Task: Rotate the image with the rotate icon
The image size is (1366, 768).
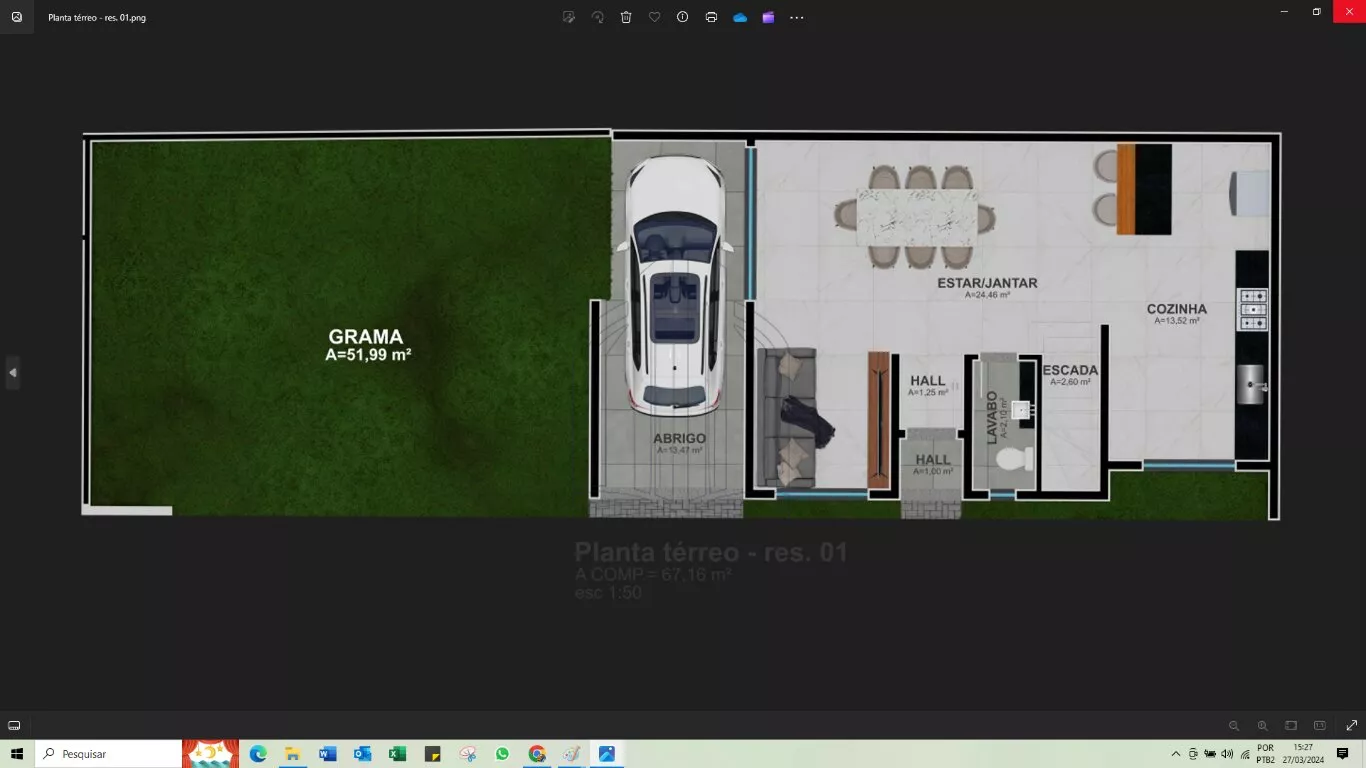Action: 598,17
